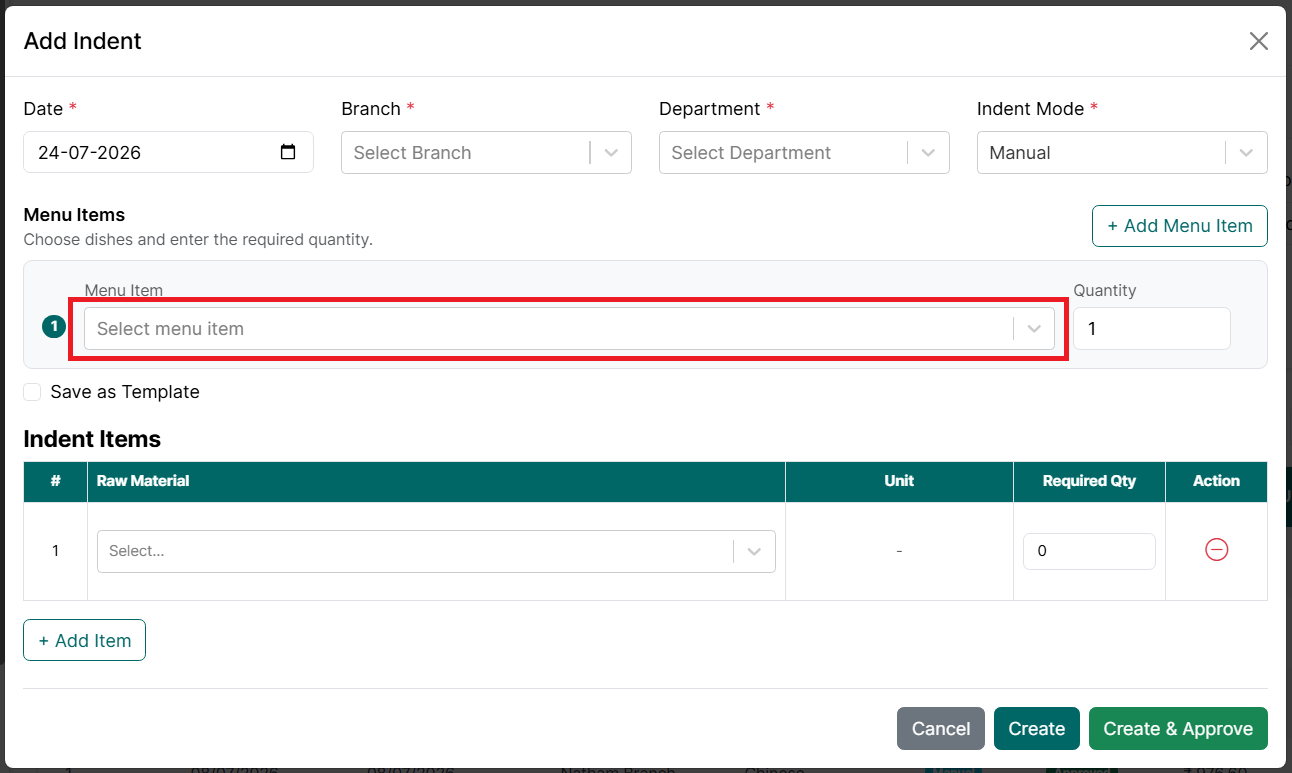
Task: Click the + Add Item button
Action: 85,640
